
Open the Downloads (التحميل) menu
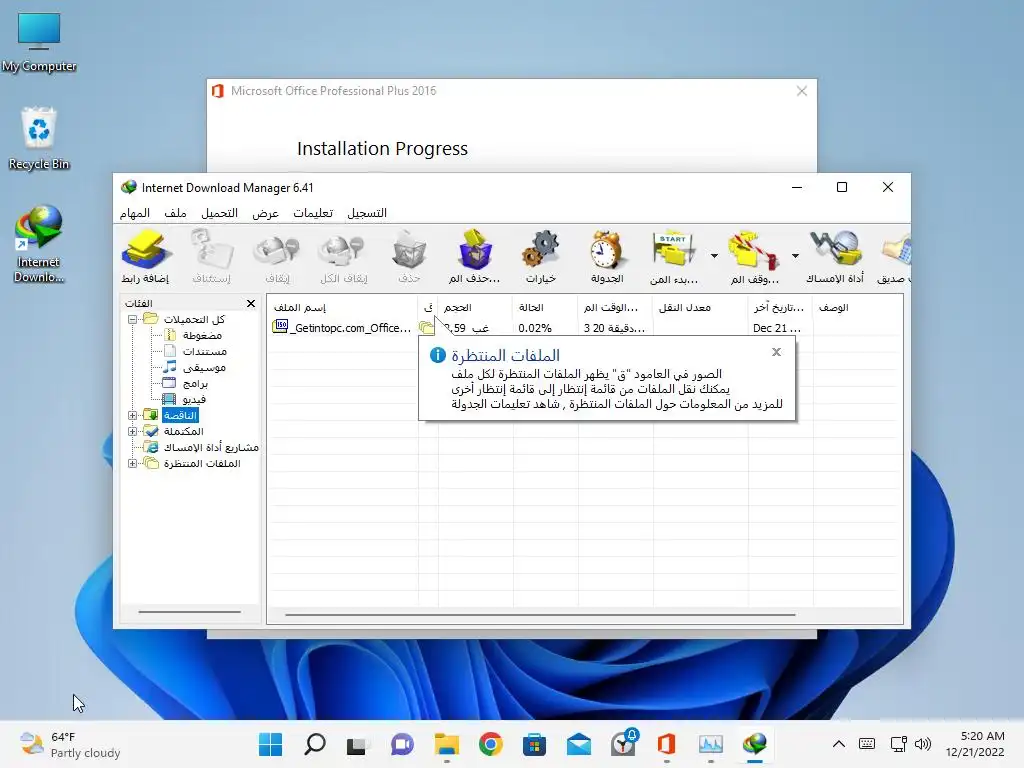(219, 213)
